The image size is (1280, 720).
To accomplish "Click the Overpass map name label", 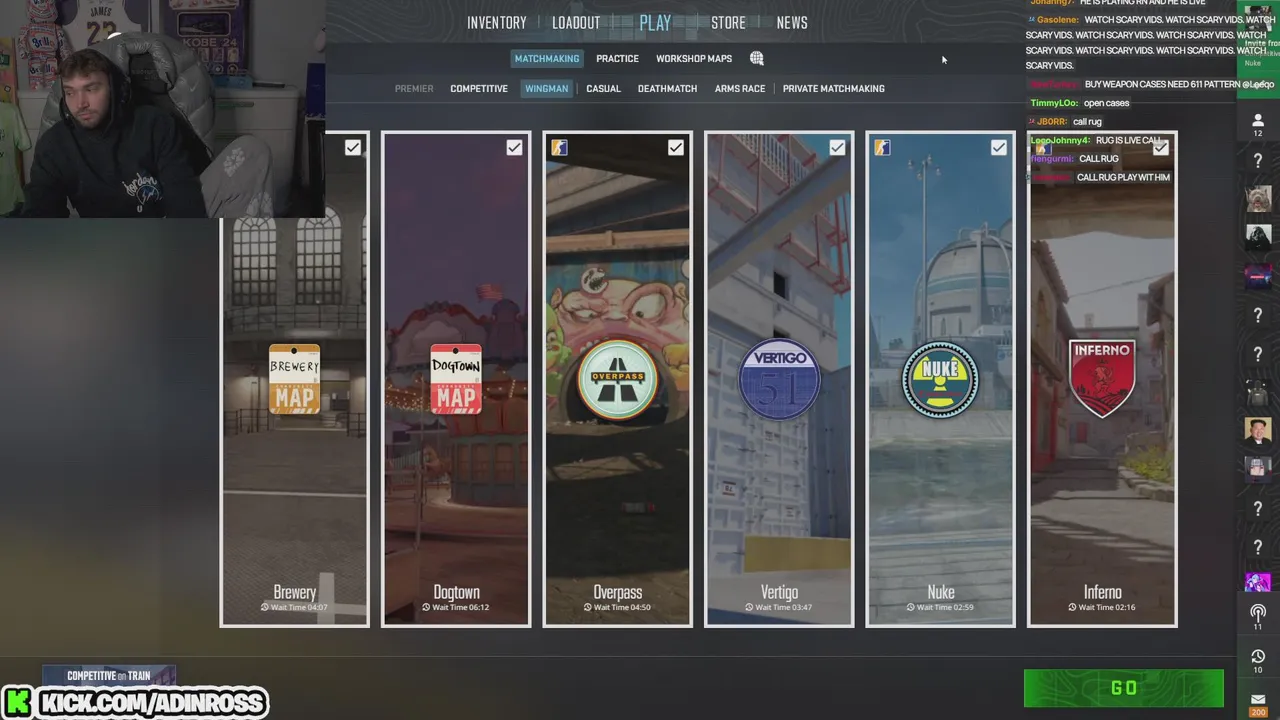I will coord(618,592).
